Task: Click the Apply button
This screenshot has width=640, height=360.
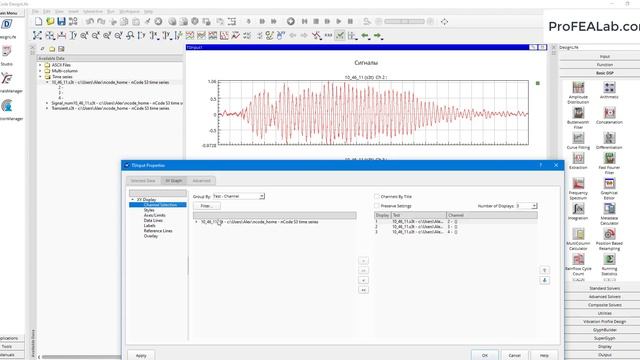Action: [141, 356]
